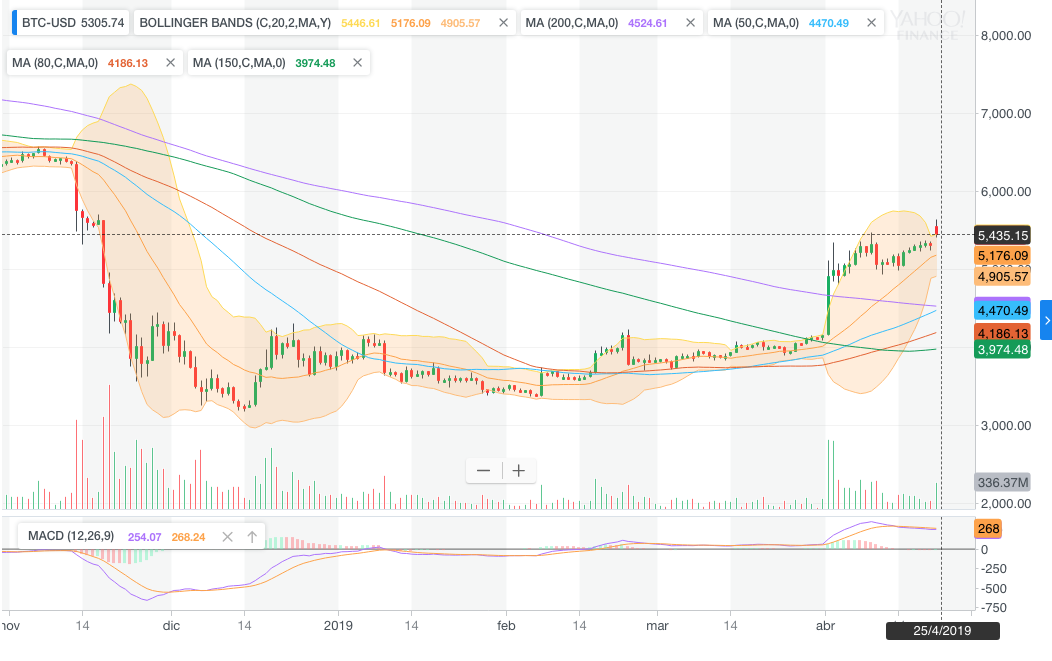The width and height of the screenshot is (1052, 661).
Task: Click the 2019 label on time axis
Action: [x=338, y=625]
